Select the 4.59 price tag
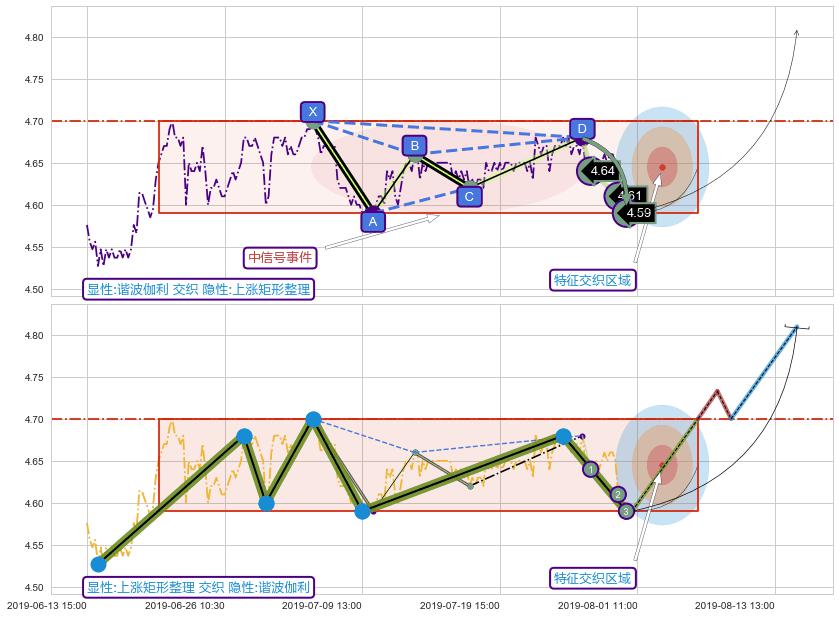Image resolution: width=839 pixels, height=617 pixels. pyautogui.click(x=638, y=213)
